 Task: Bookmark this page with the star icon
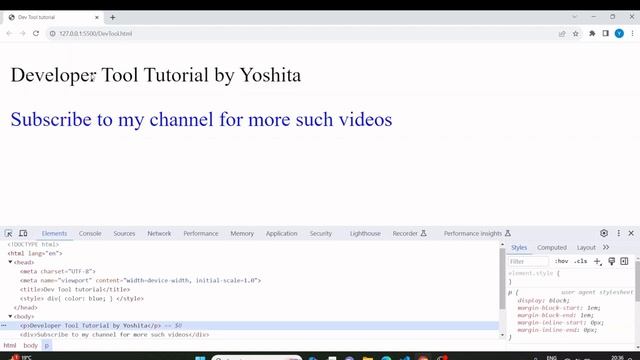tap(576, 33)
